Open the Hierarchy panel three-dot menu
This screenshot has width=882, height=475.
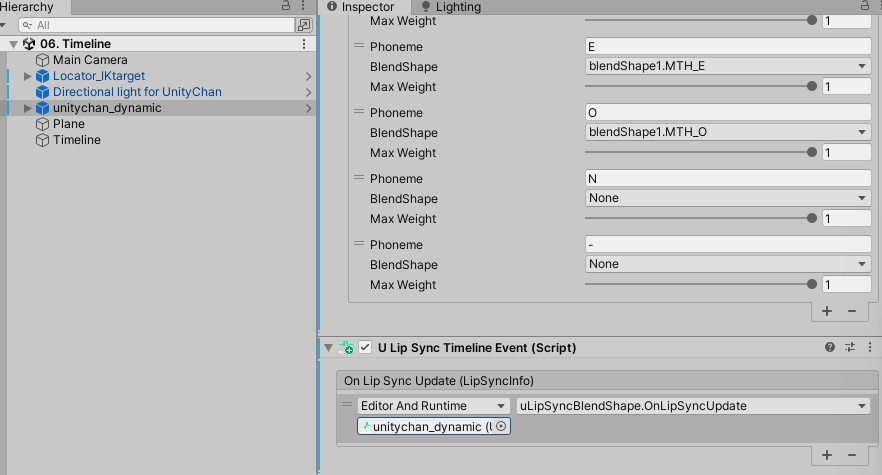pyautogui.click(x=303, y=6)
